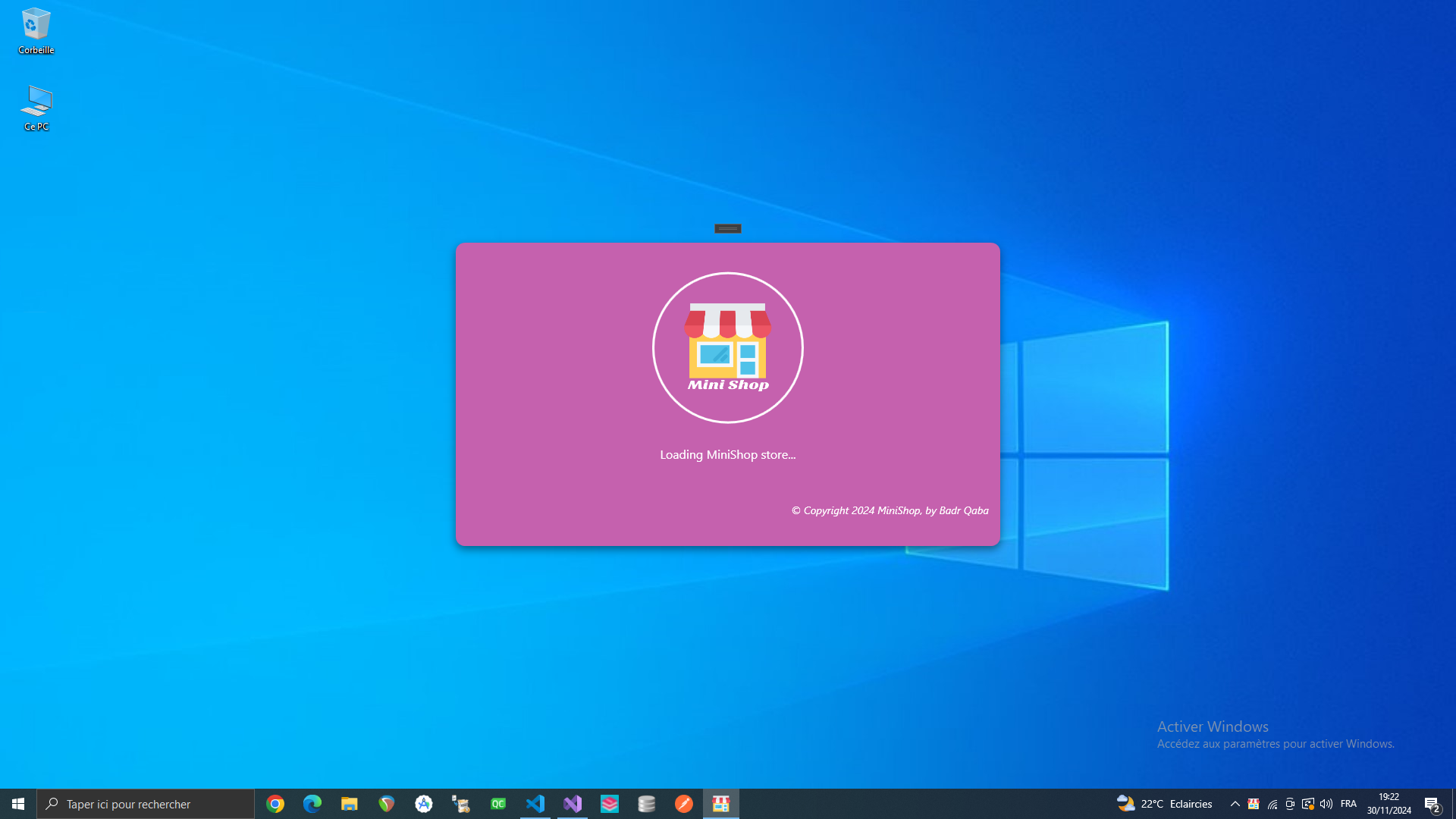Open Google Chrome from the taskbar
The height and width of the screenshot is (819, 1456).
(x=275, y=803)
